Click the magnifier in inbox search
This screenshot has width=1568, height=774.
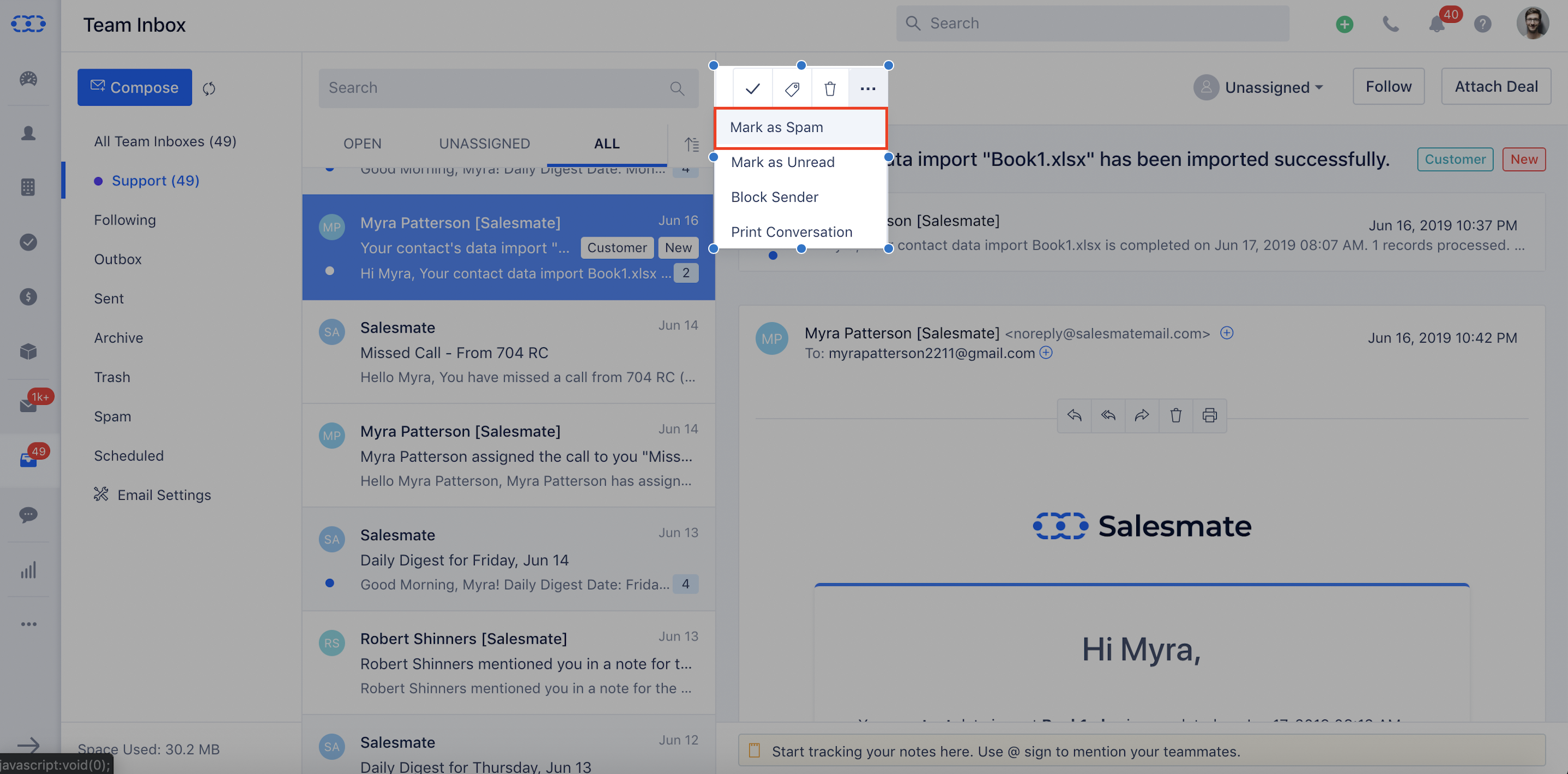pos(677,88)
